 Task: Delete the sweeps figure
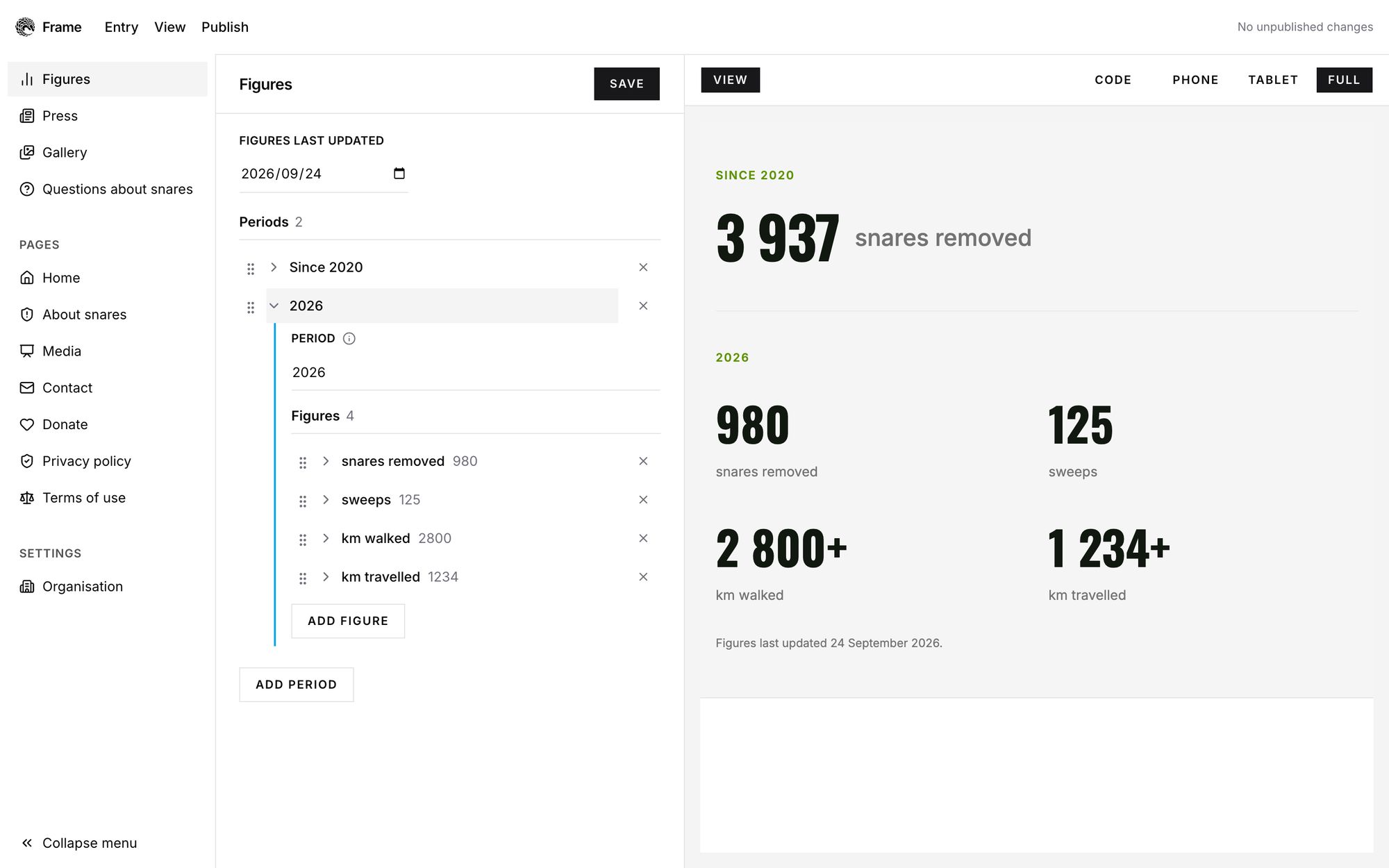[643, 500]
